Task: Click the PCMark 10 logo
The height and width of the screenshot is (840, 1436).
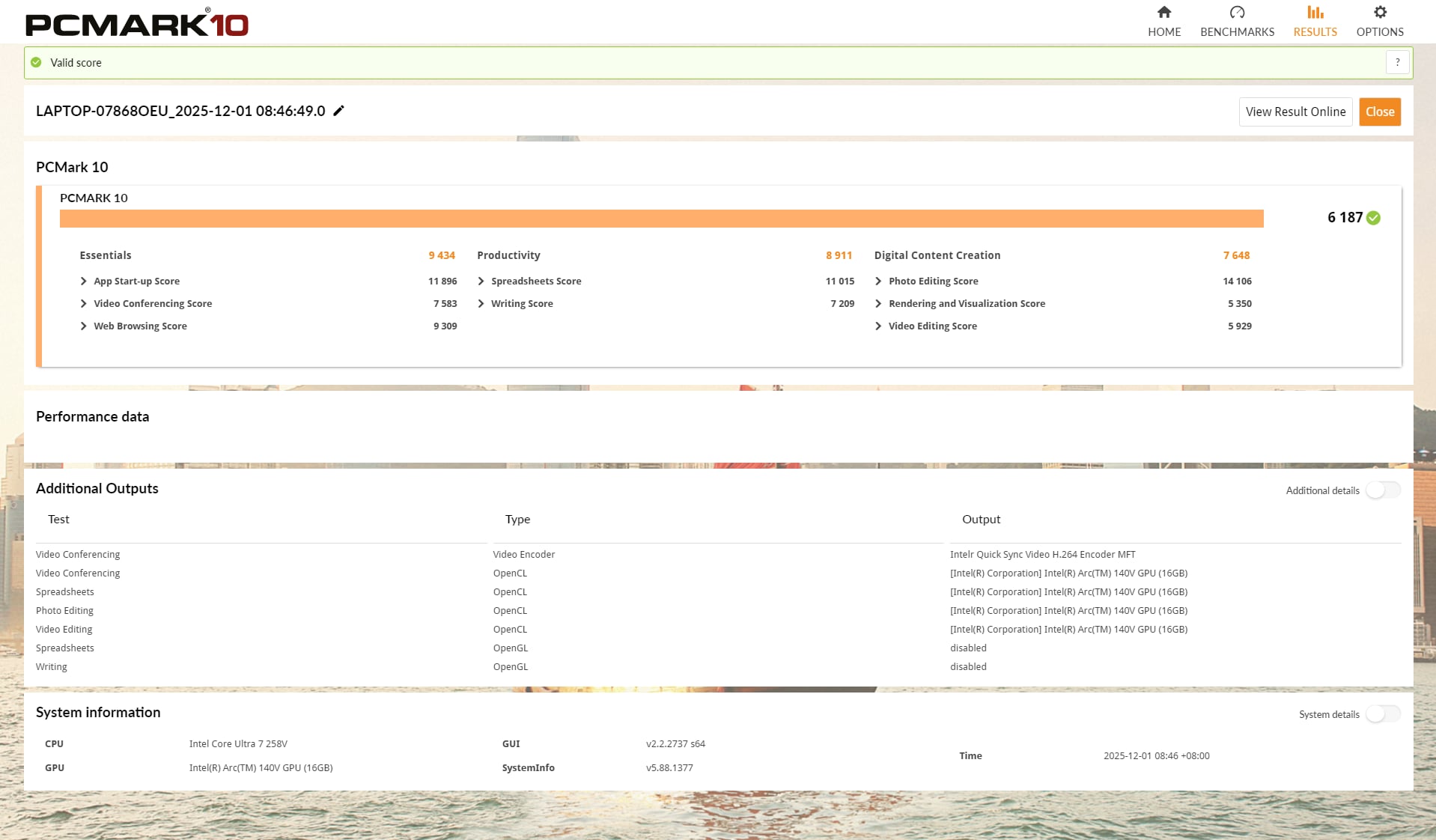Action: (x=137, y=22)
